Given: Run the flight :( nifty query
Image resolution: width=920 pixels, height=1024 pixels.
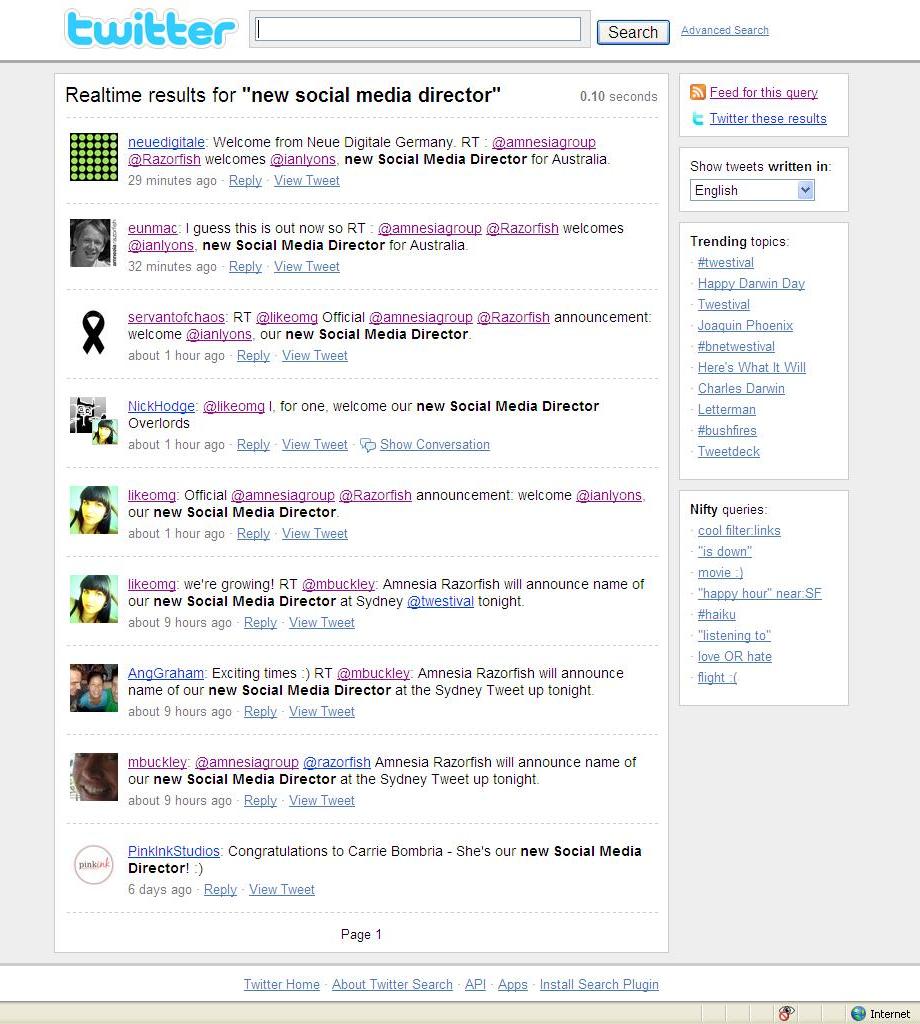Looking at the screenshot, I should coord(717,677).
